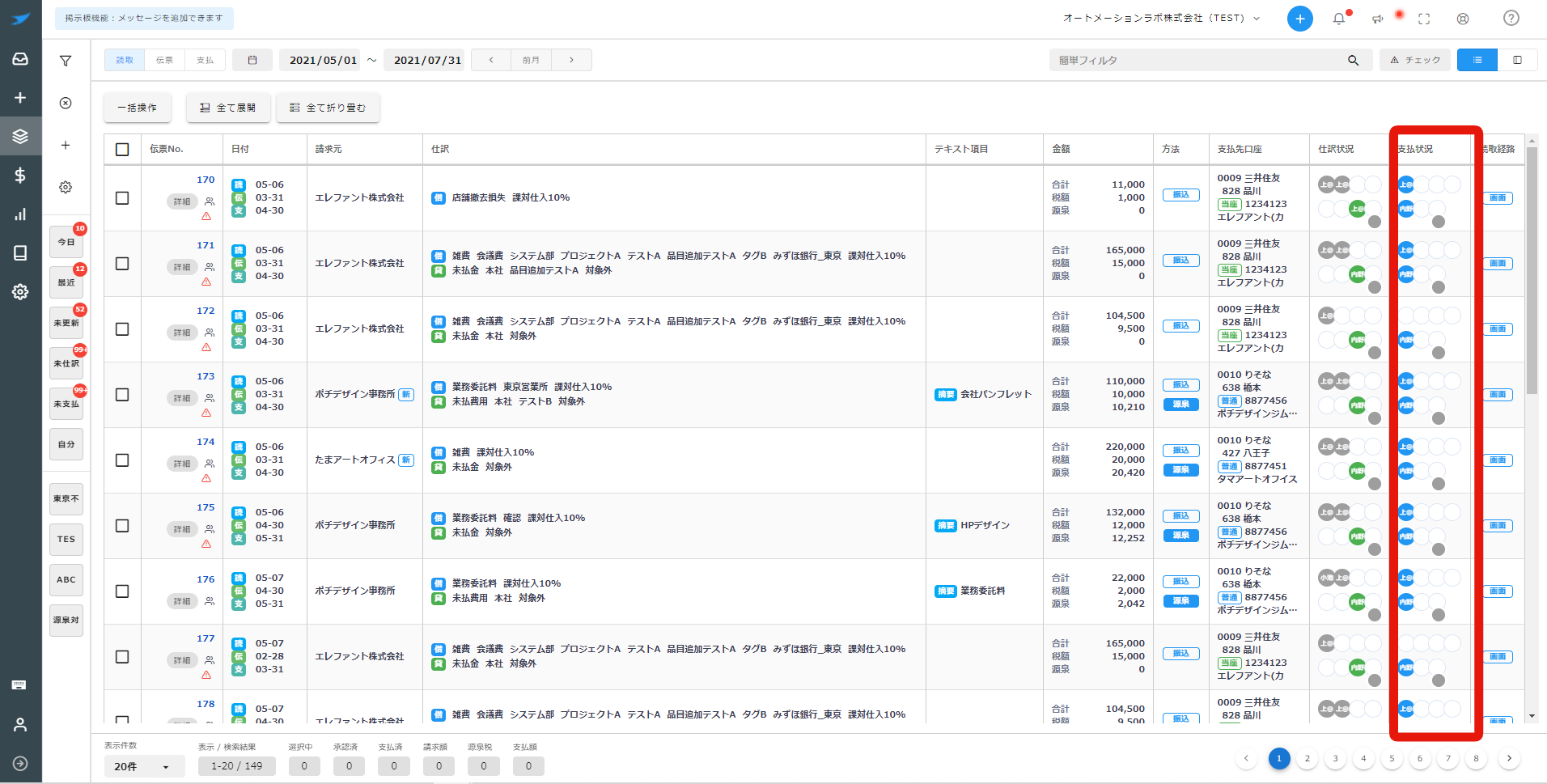Viewport: 1547px width, 784px height.
Task: Open the filter funnel icon
Action: pyautogui.click(x=66, y=61)
